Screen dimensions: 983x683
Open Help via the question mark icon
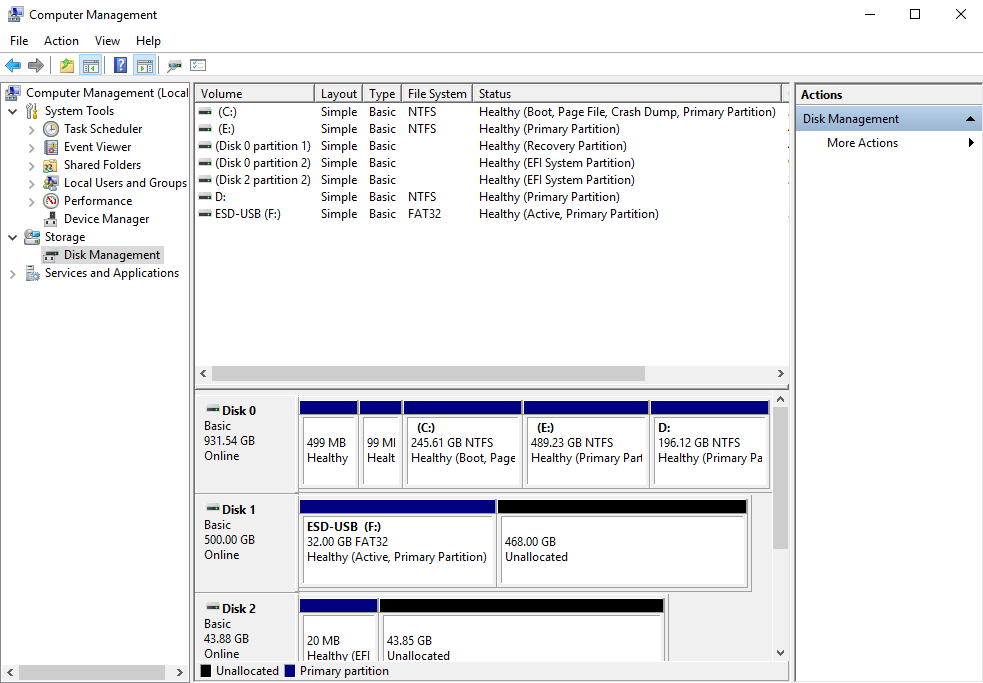click(x=119, y=64)
